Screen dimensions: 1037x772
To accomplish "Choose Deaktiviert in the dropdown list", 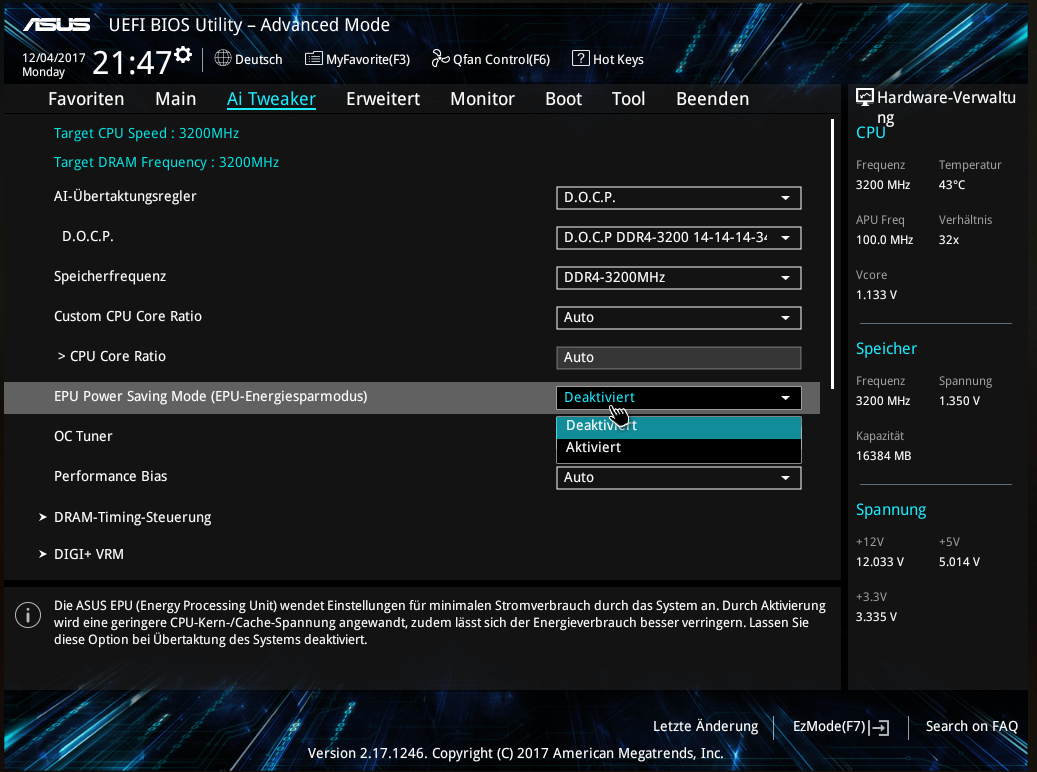I will 679,426.
